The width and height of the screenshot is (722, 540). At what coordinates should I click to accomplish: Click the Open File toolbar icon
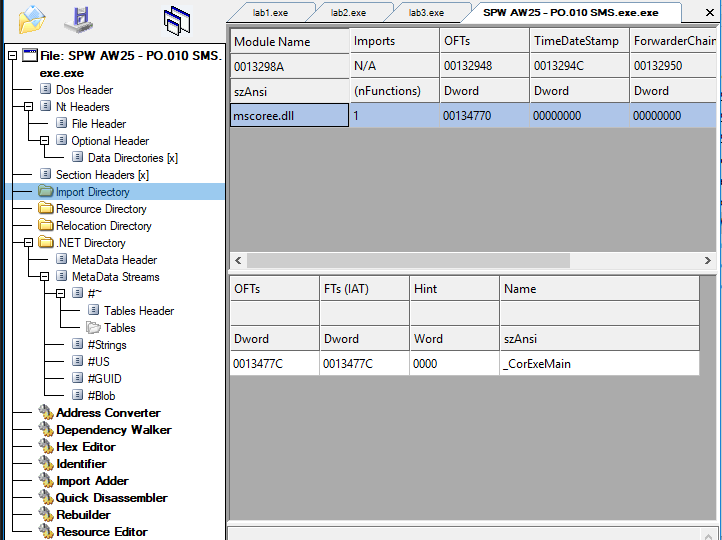32,20
